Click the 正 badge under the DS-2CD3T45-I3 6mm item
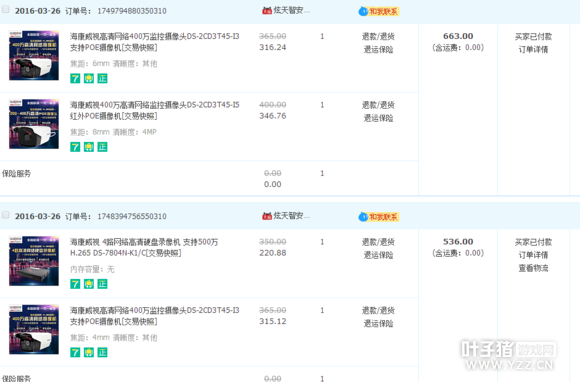The width and height of the screenshot is (580, 382). [102, 78]
